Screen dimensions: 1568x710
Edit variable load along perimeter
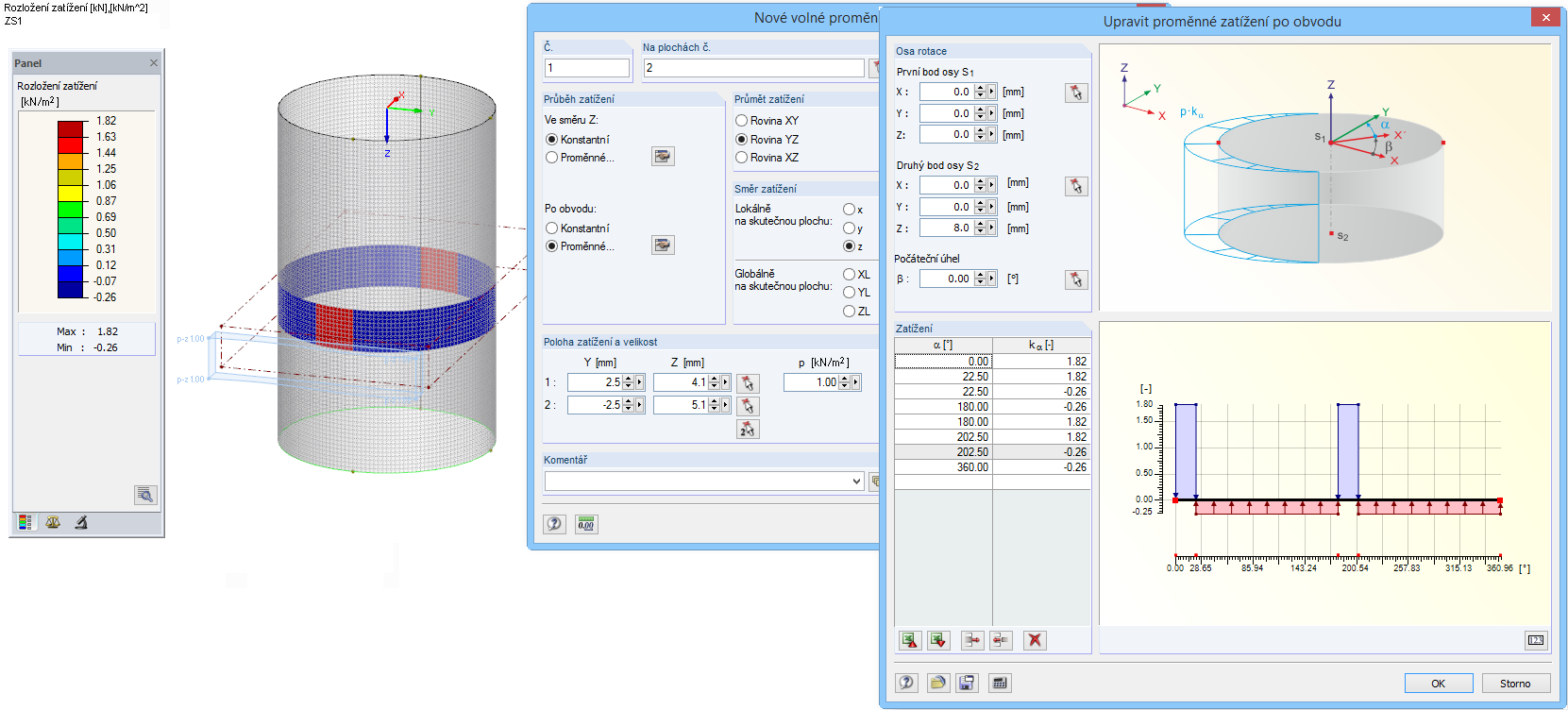(x=663, y=245)
